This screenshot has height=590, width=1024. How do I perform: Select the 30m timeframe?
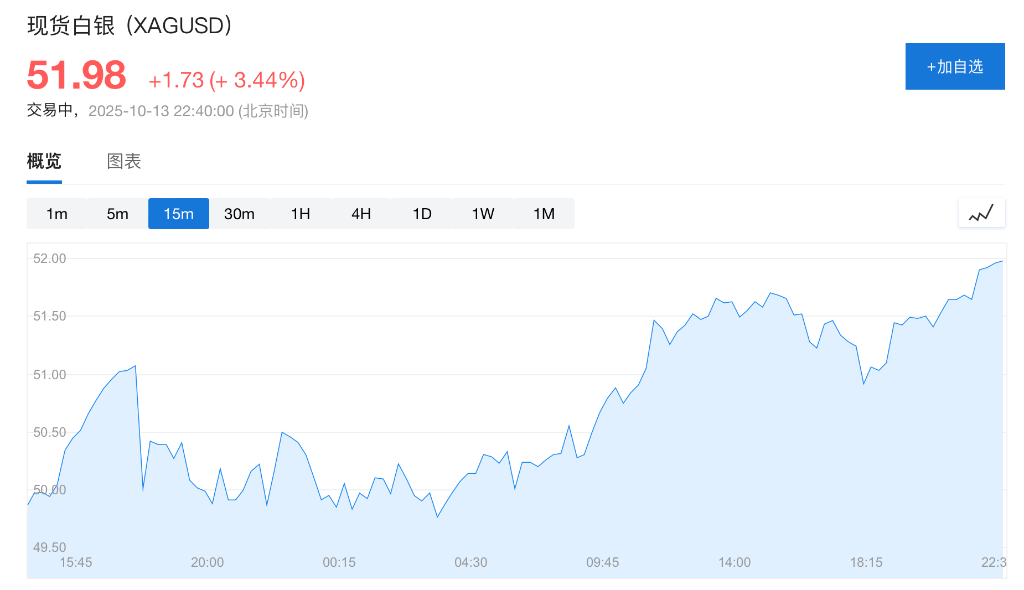pos(240,213)
